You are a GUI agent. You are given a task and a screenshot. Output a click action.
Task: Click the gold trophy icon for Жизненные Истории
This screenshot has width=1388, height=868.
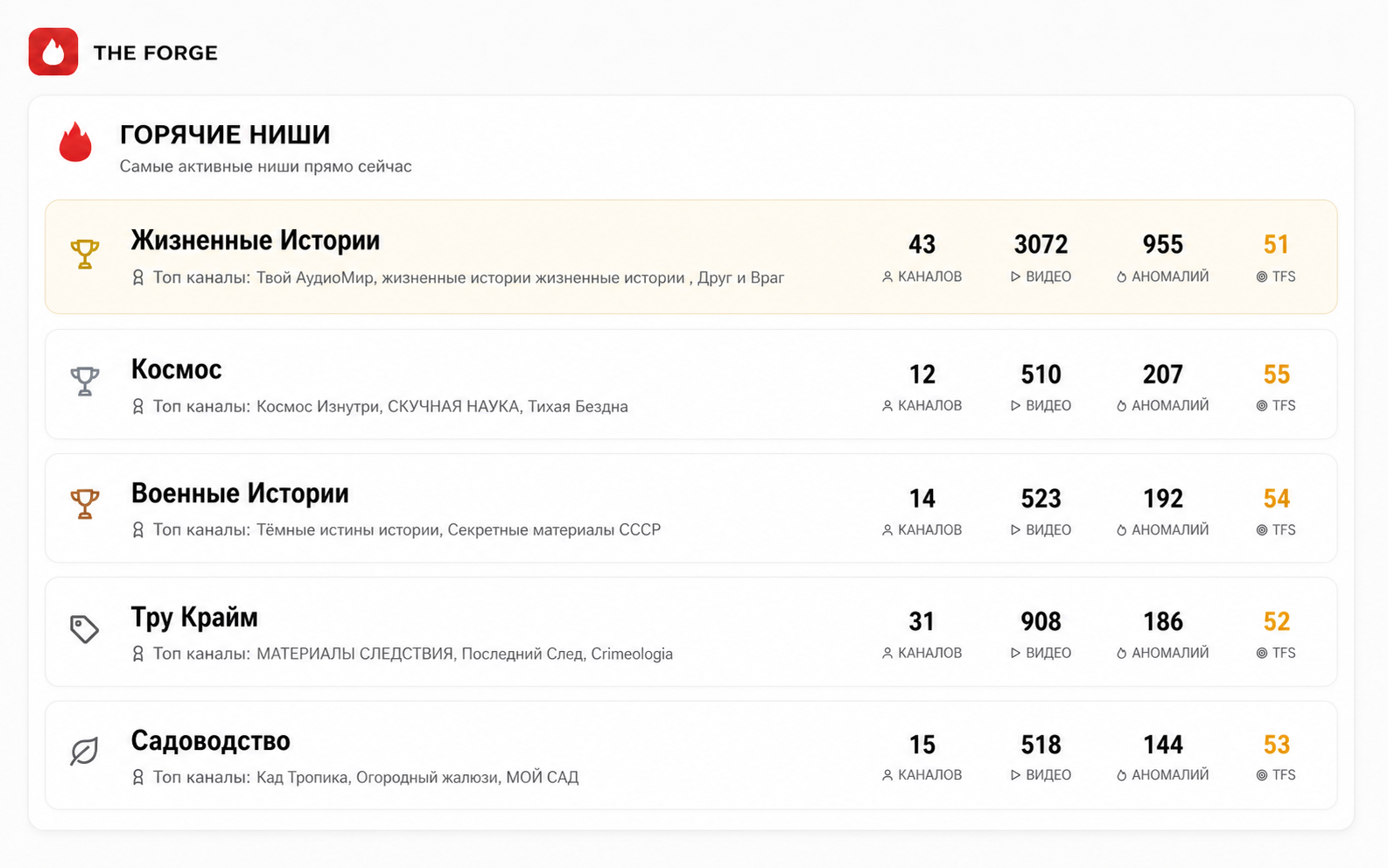[85, 254]
